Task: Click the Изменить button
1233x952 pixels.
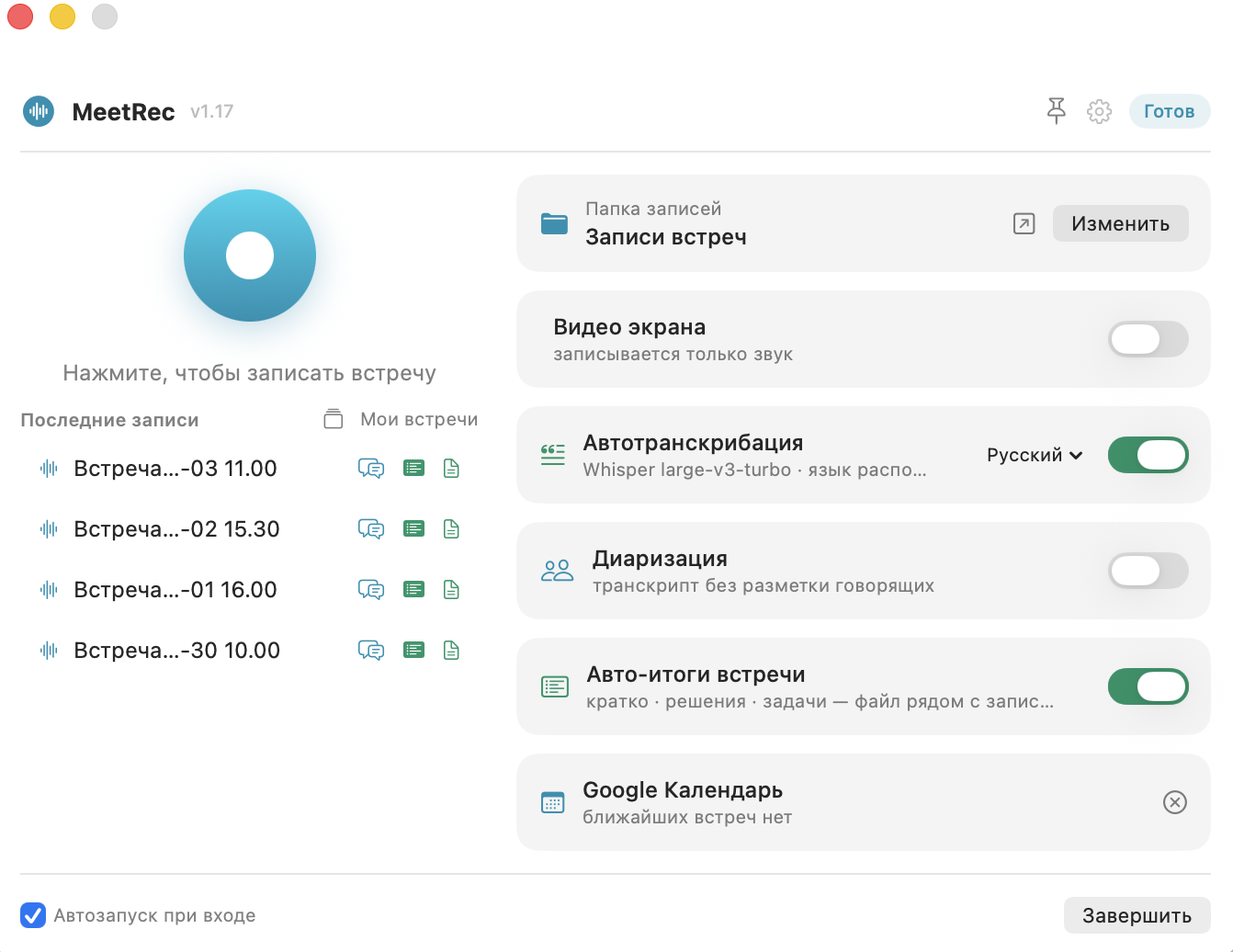Action: click(x=1121, y=223)
